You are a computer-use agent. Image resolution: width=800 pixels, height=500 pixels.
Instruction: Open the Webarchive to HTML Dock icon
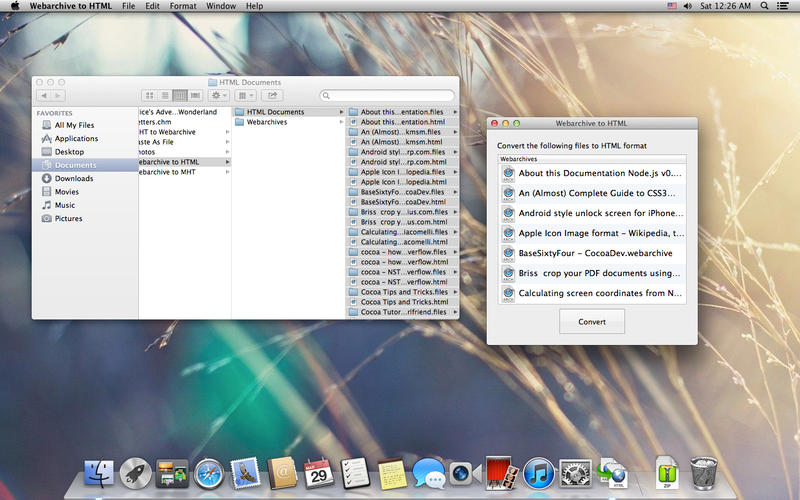(x=611, y=473)
